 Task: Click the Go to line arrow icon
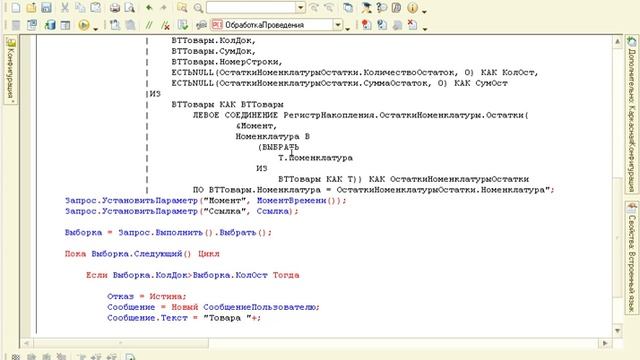click(183, 25)
